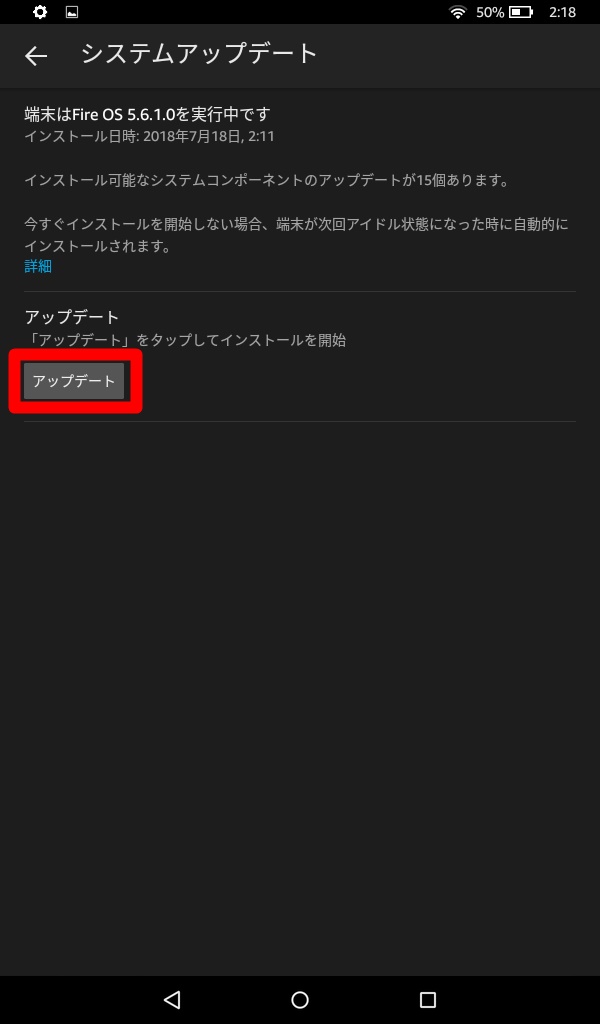Tap the システムアップデート page title
The image size is (600, 1024).
tap(199, 54)
